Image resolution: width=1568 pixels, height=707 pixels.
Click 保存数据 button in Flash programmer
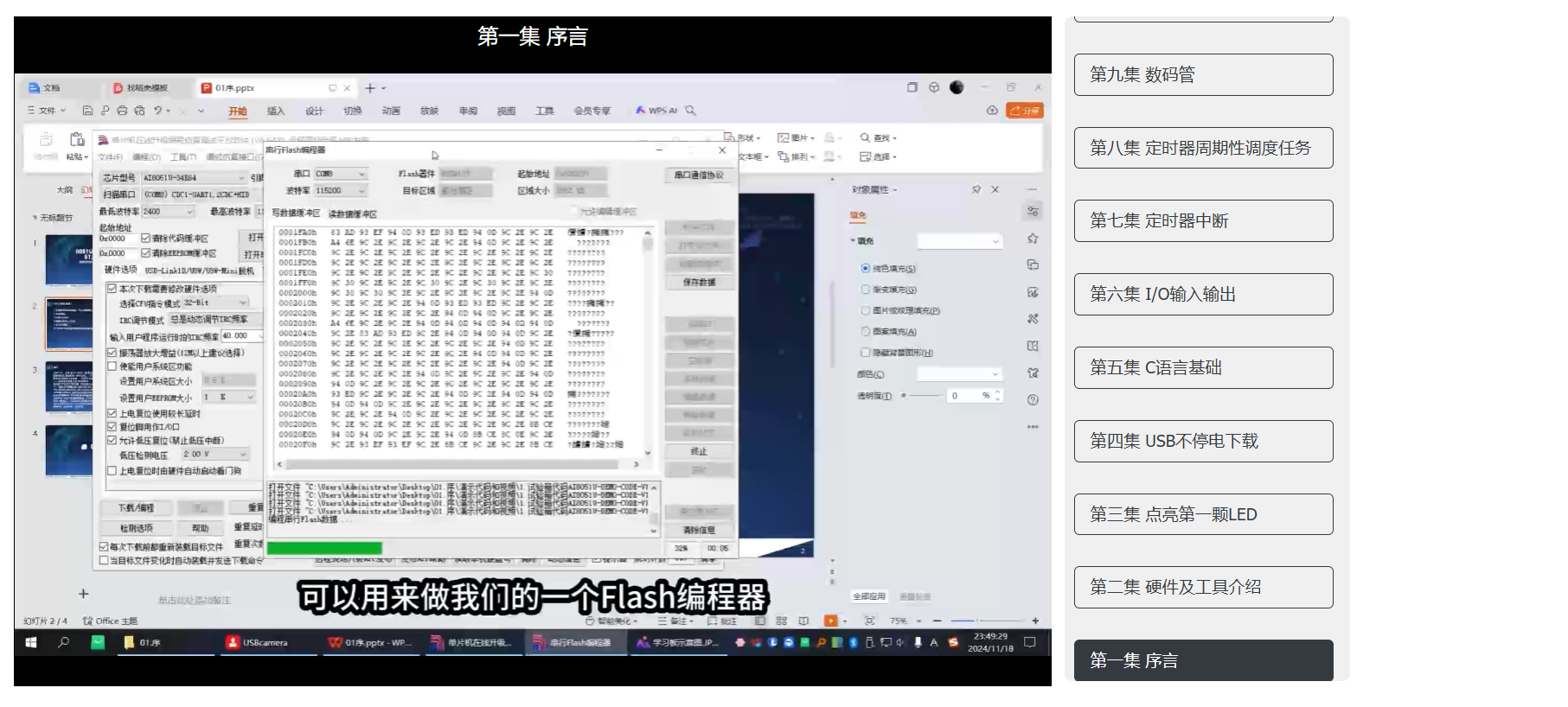(699, 283)
